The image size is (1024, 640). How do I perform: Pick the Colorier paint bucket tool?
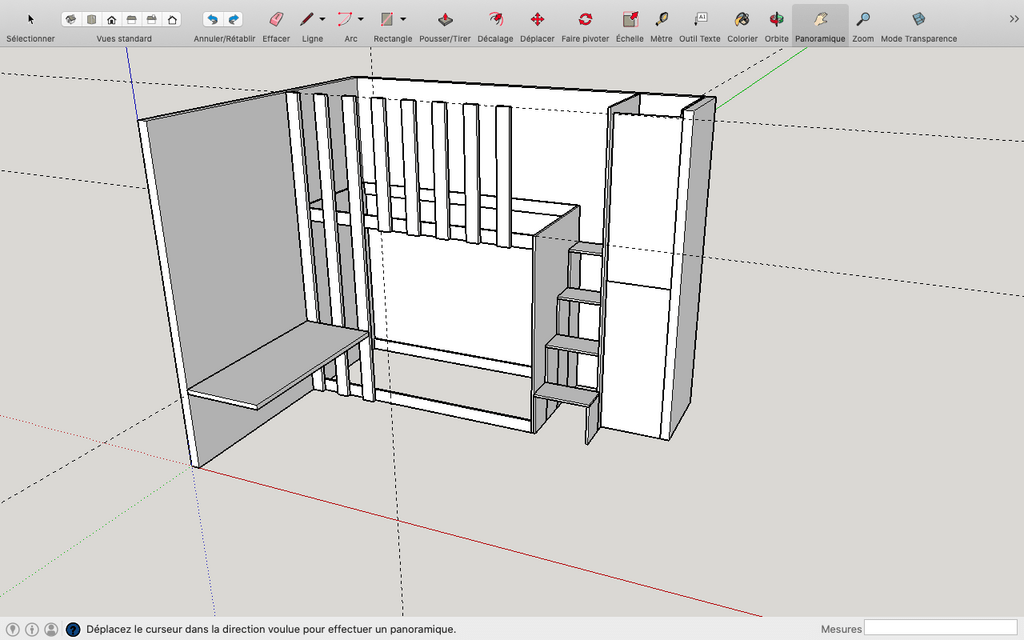742,19
